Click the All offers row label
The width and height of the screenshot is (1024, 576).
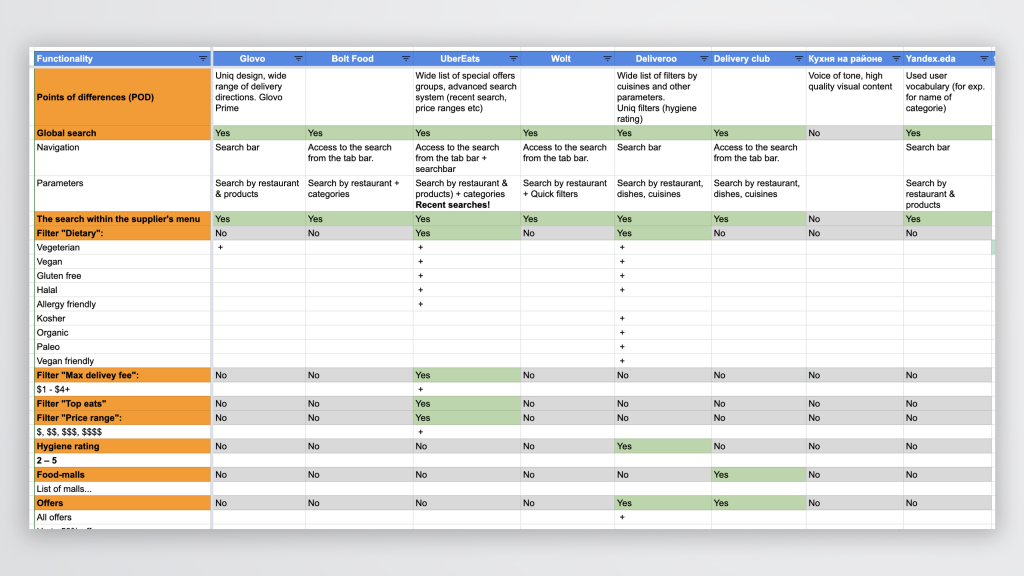click(122, 517)
